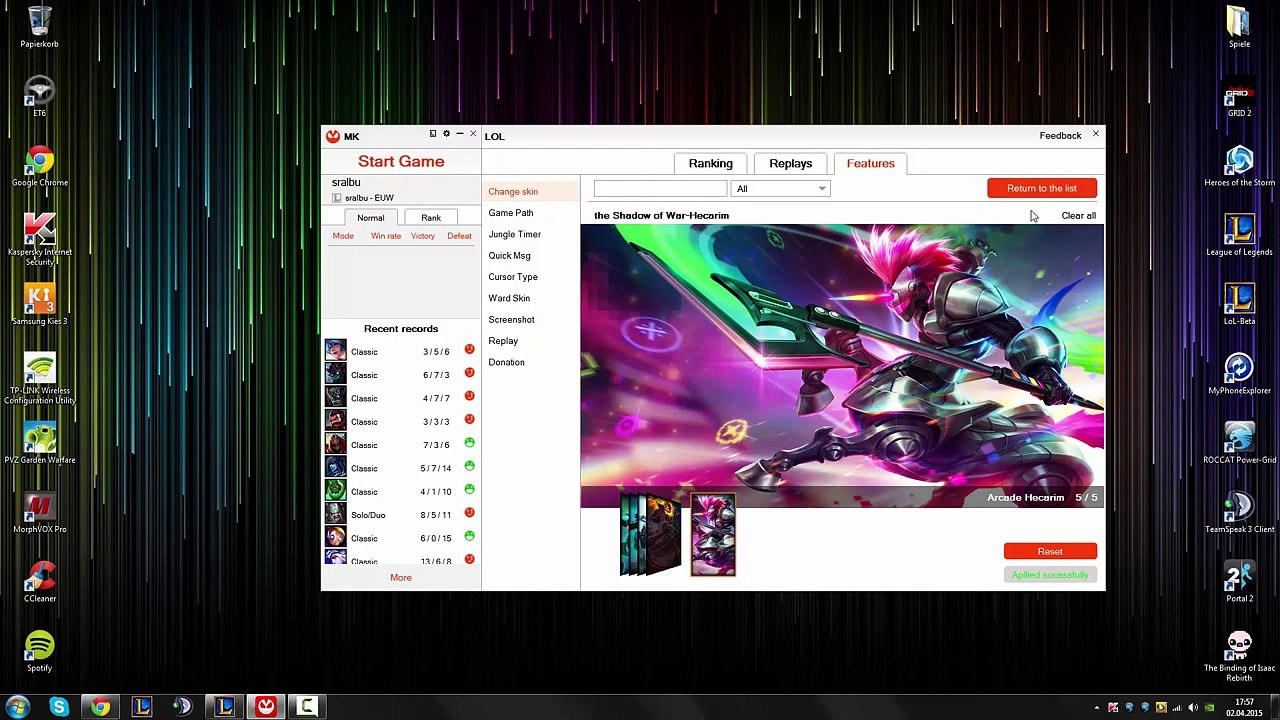This screenshot has width=1280, height=720.
Task: Click the champion icon on the Solo/Duo record
Action: [x=335, y=515]
